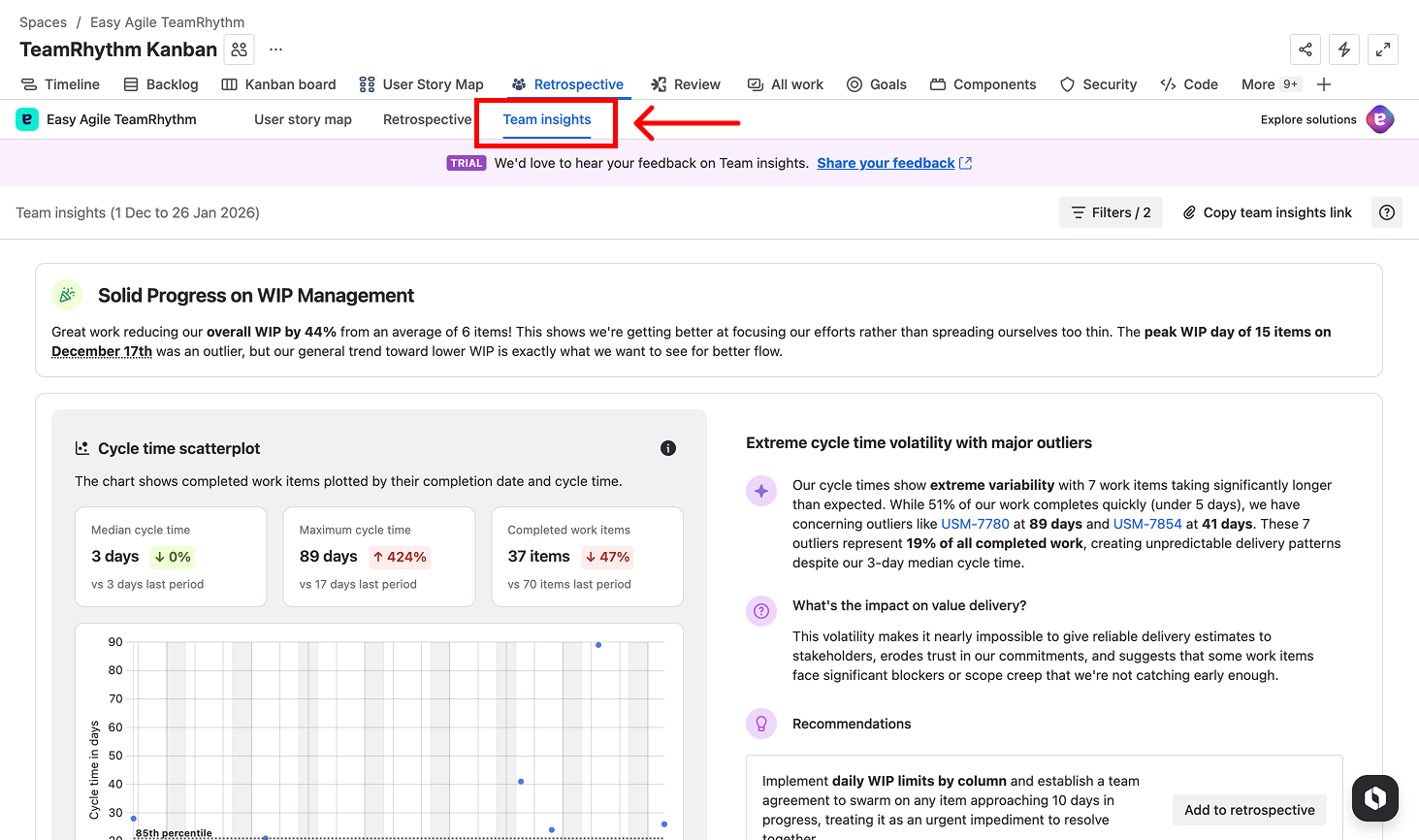Click Copy team insights link button
The image size is (1419, 840).
coord(1267,212)
